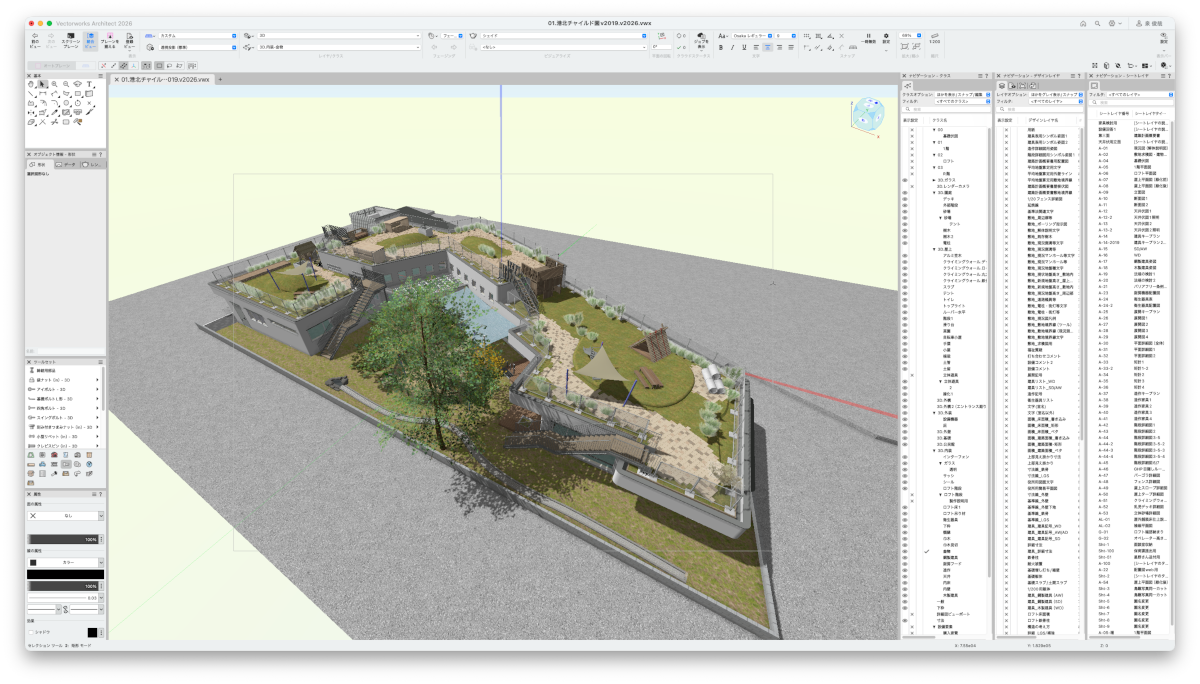This screenshot has height=684, width=1200.
Task: Toggle visibility column for class 00
Action: (912, 130)
